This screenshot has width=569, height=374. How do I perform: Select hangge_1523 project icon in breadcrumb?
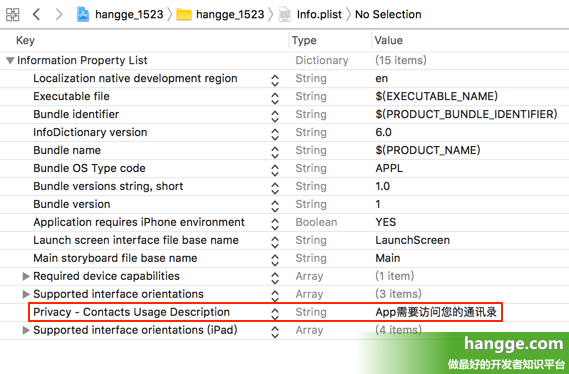click(83, 15)
